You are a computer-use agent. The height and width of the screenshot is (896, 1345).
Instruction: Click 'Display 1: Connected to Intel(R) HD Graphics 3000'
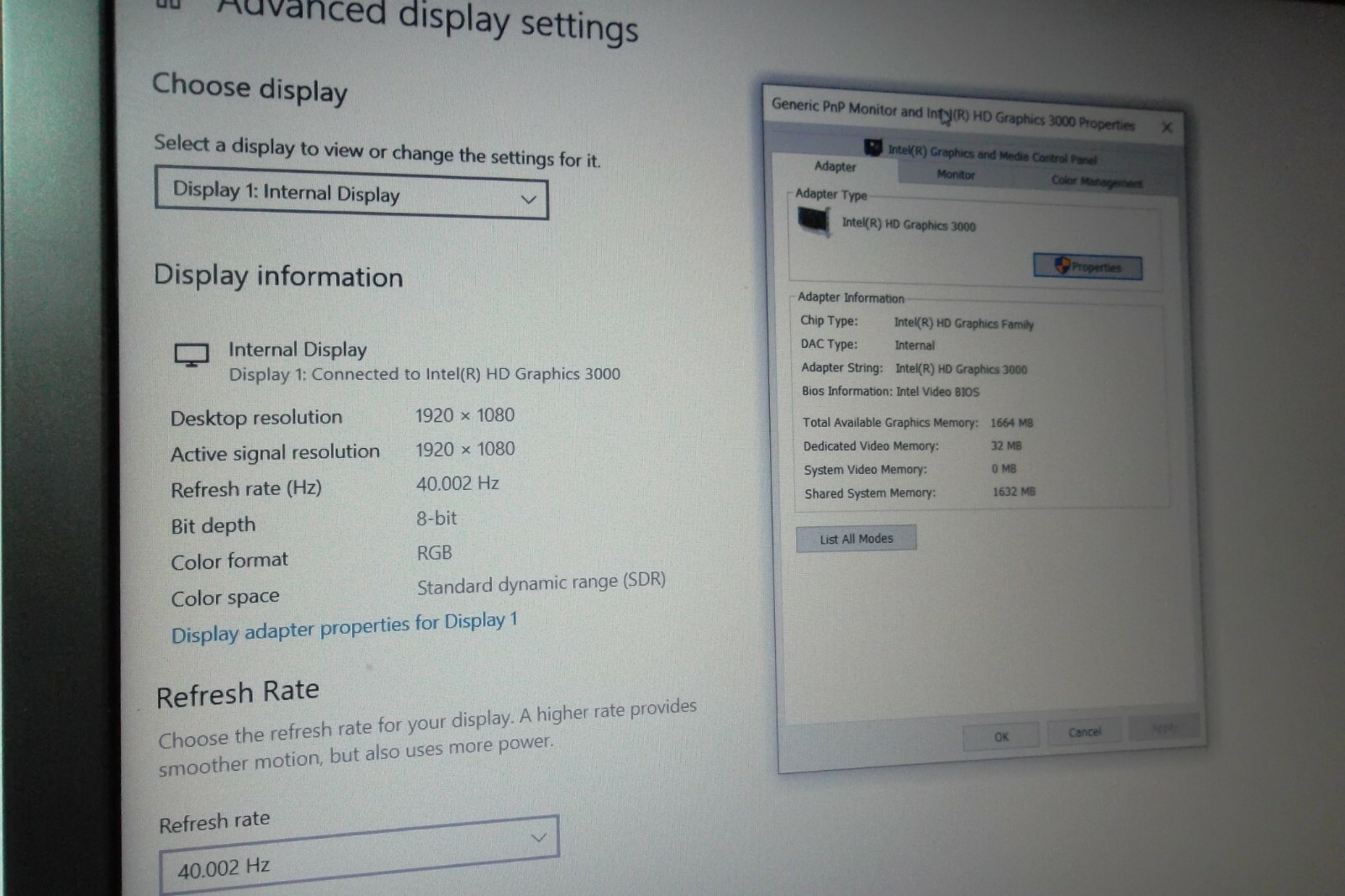425,374
